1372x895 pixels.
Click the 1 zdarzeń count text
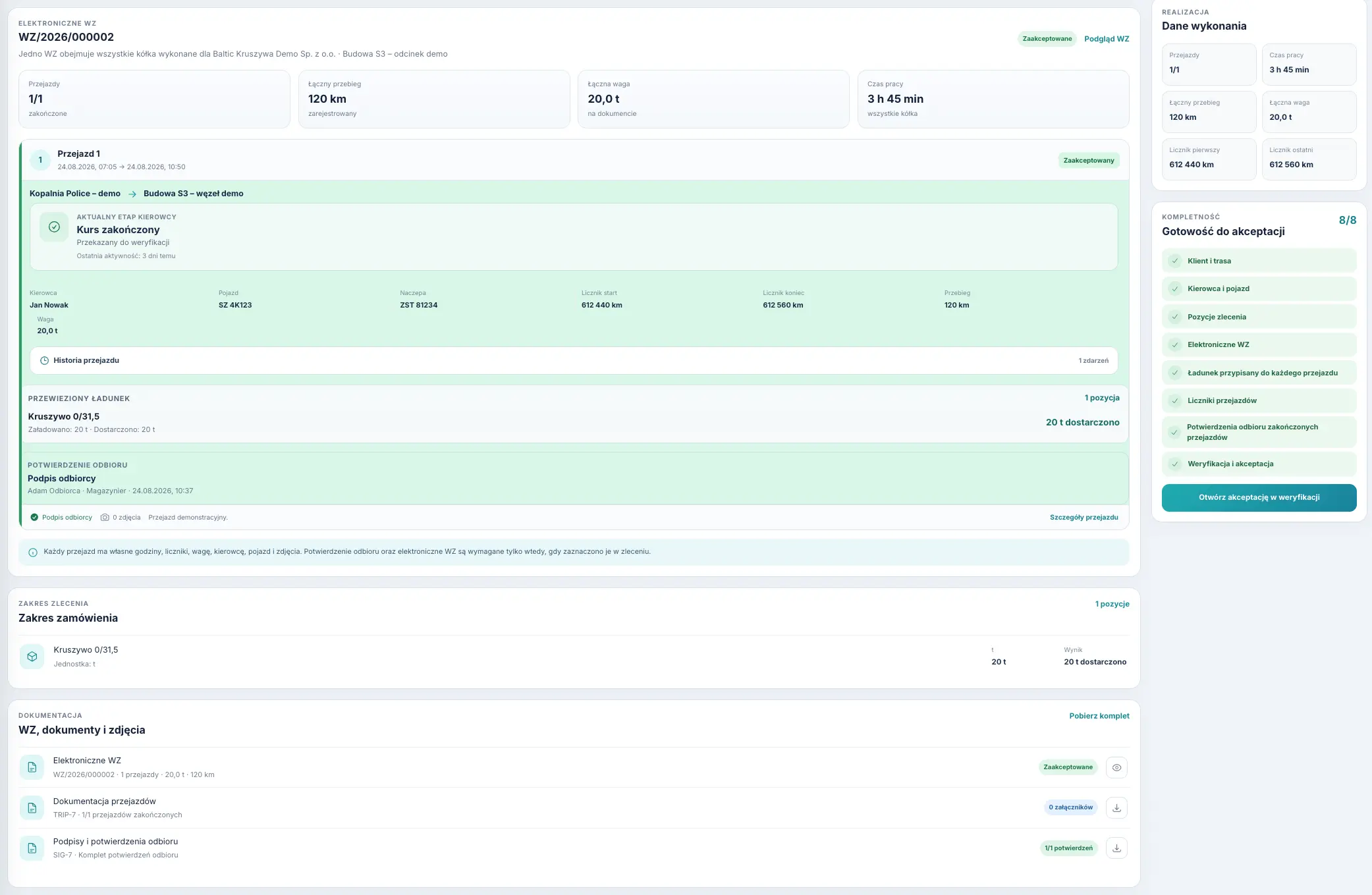[x=1093, y=361]
